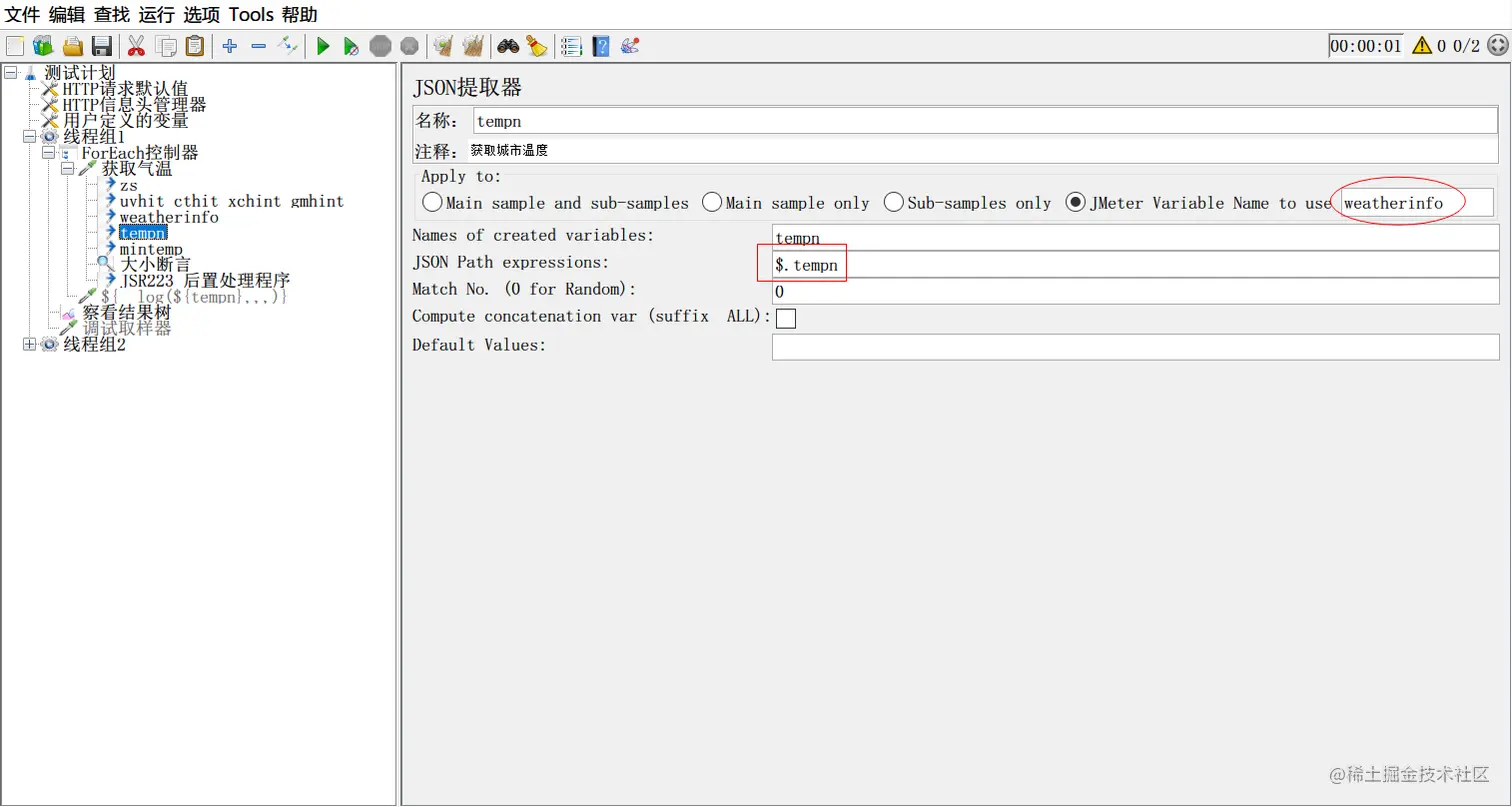The width and height of the screenshot is (1512, 807).
Task: Collapse the 测试计划 root node
Action: (x=11, y=73)
